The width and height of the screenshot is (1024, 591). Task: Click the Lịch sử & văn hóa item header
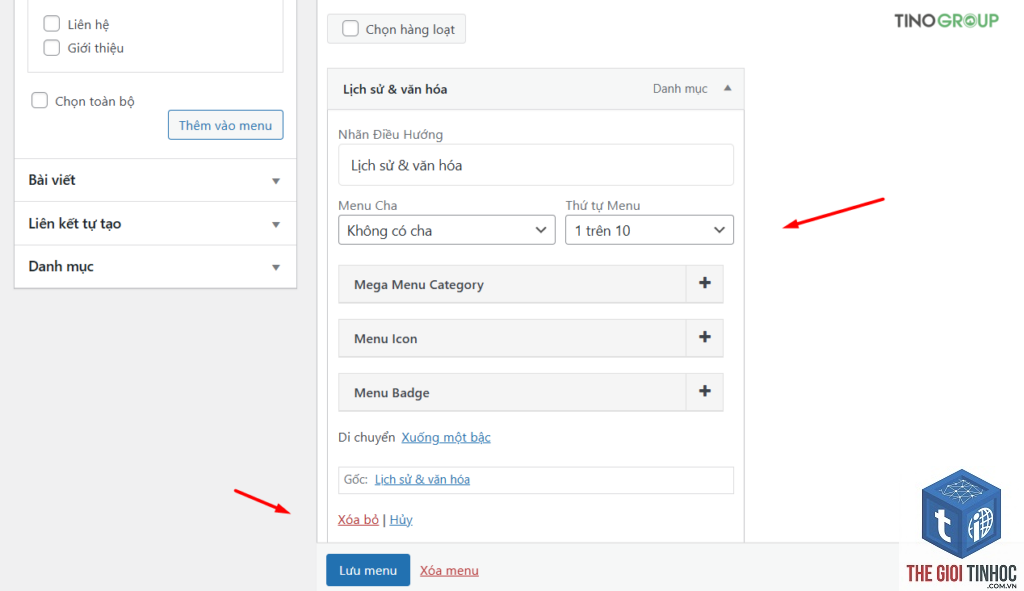point(536,89)
